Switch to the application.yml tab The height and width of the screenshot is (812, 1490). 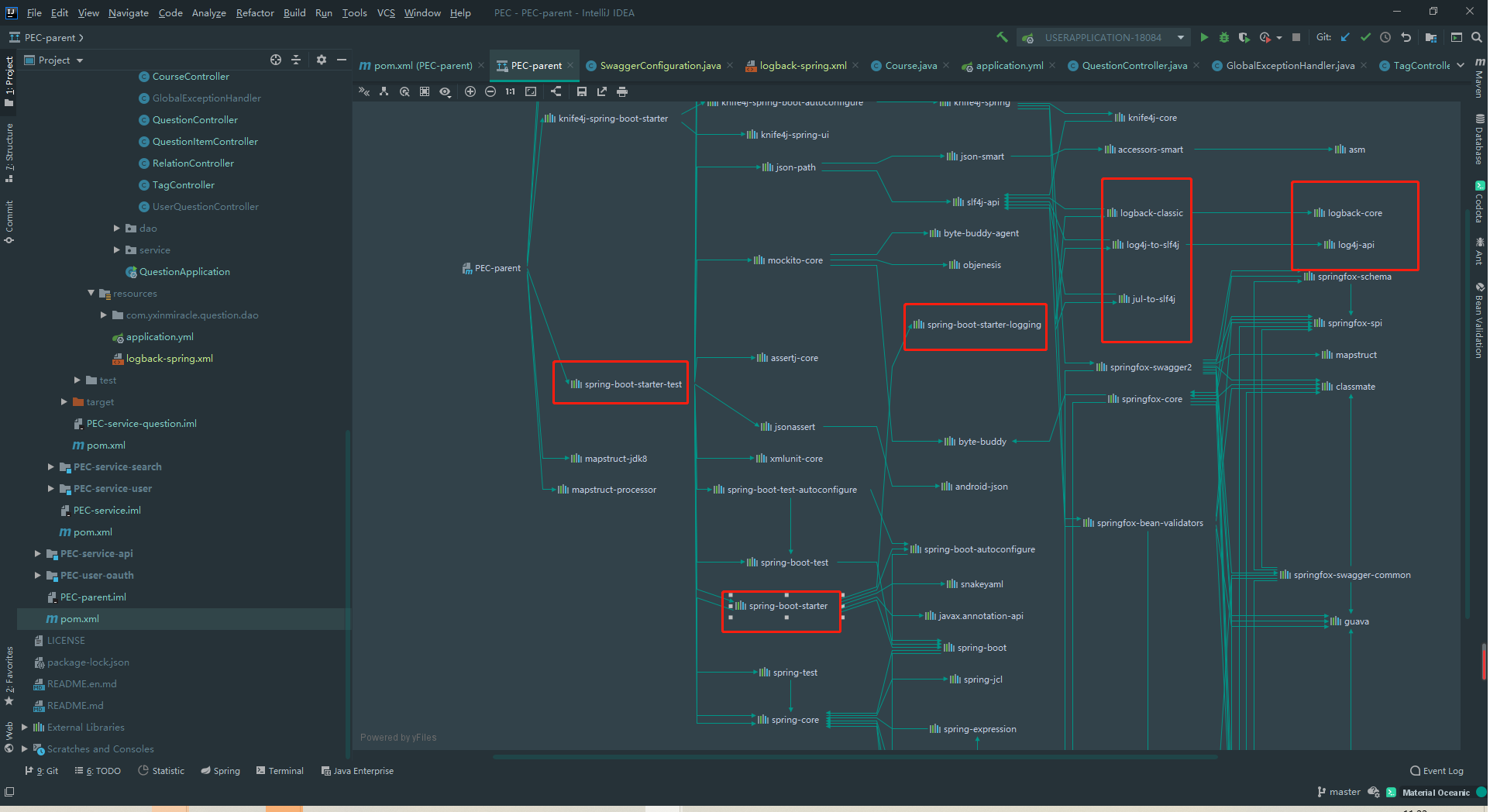[x=1009, y=66]
